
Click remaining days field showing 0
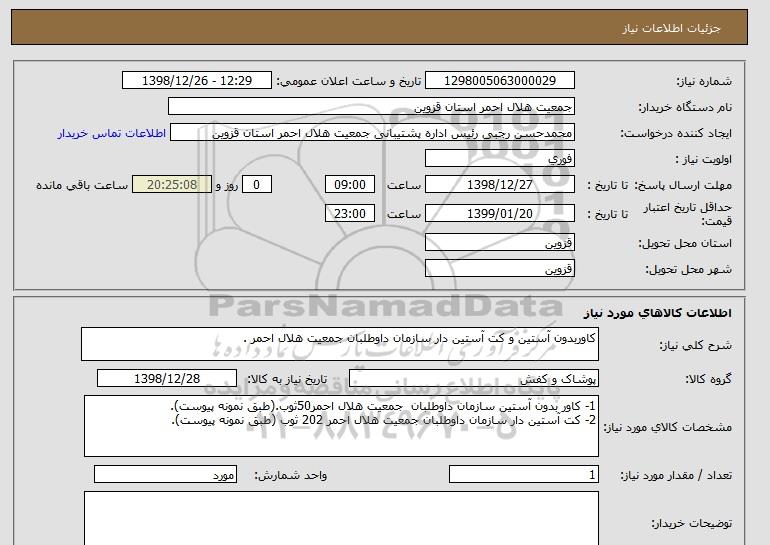(256, 185)
